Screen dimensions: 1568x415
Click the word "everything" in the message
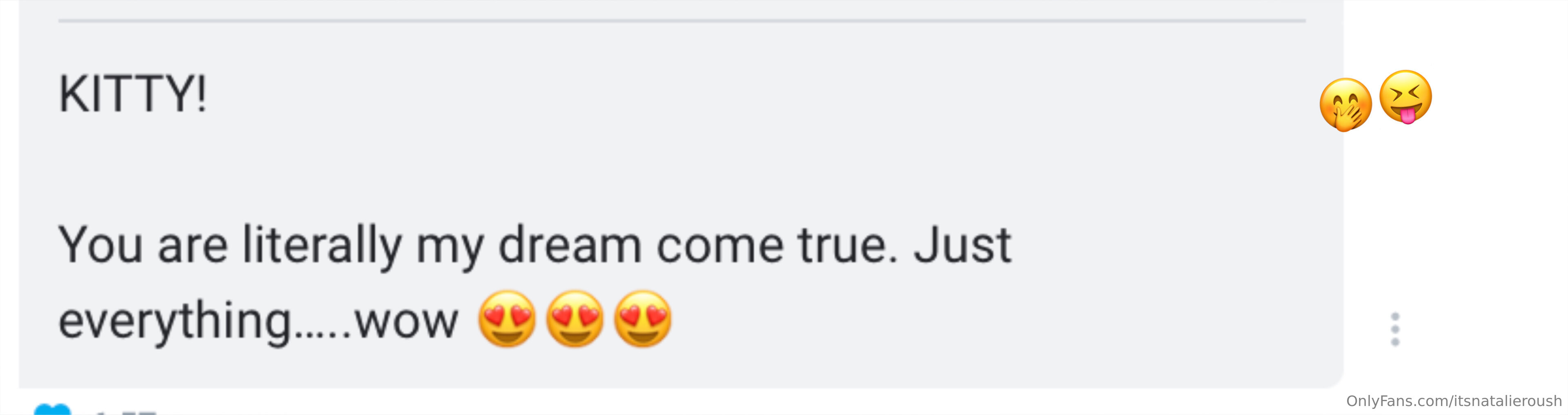tap(175, 320)
